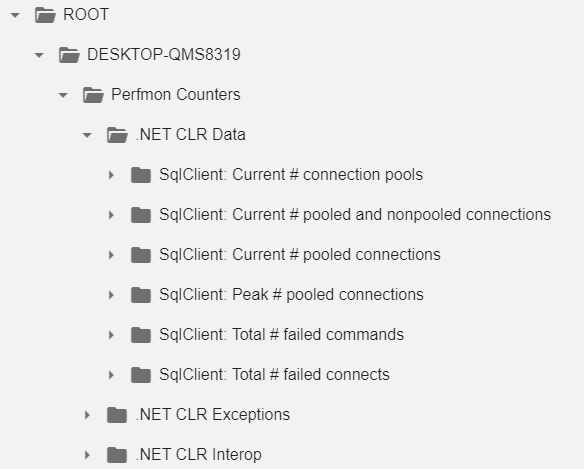Select SqlClient: Total # failed connects
Image resolution: width=584 pixels, height=469 pixels.
click(274, 375)
